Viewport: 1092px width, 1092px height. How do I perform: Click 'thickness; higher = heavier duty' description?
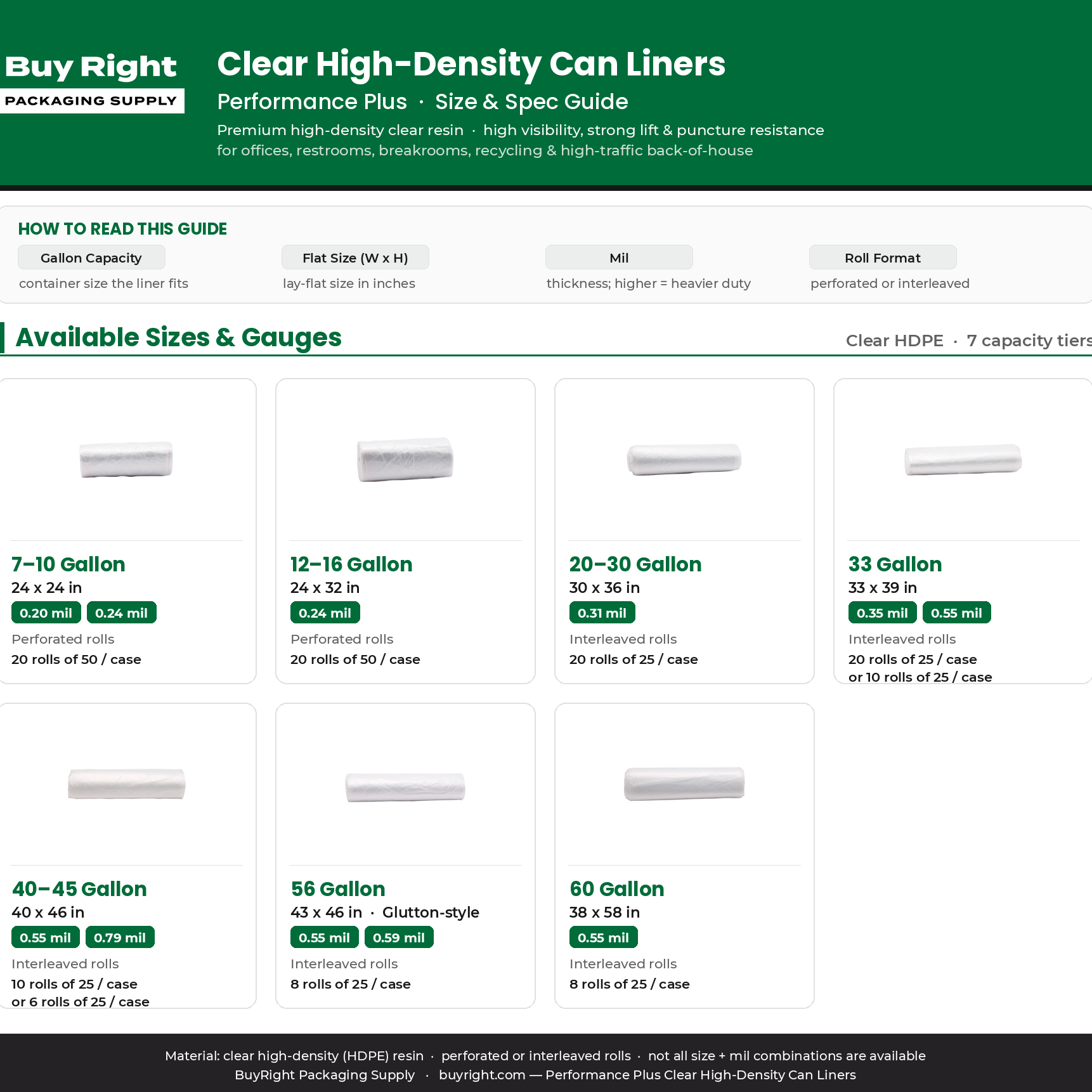[649, 283]
